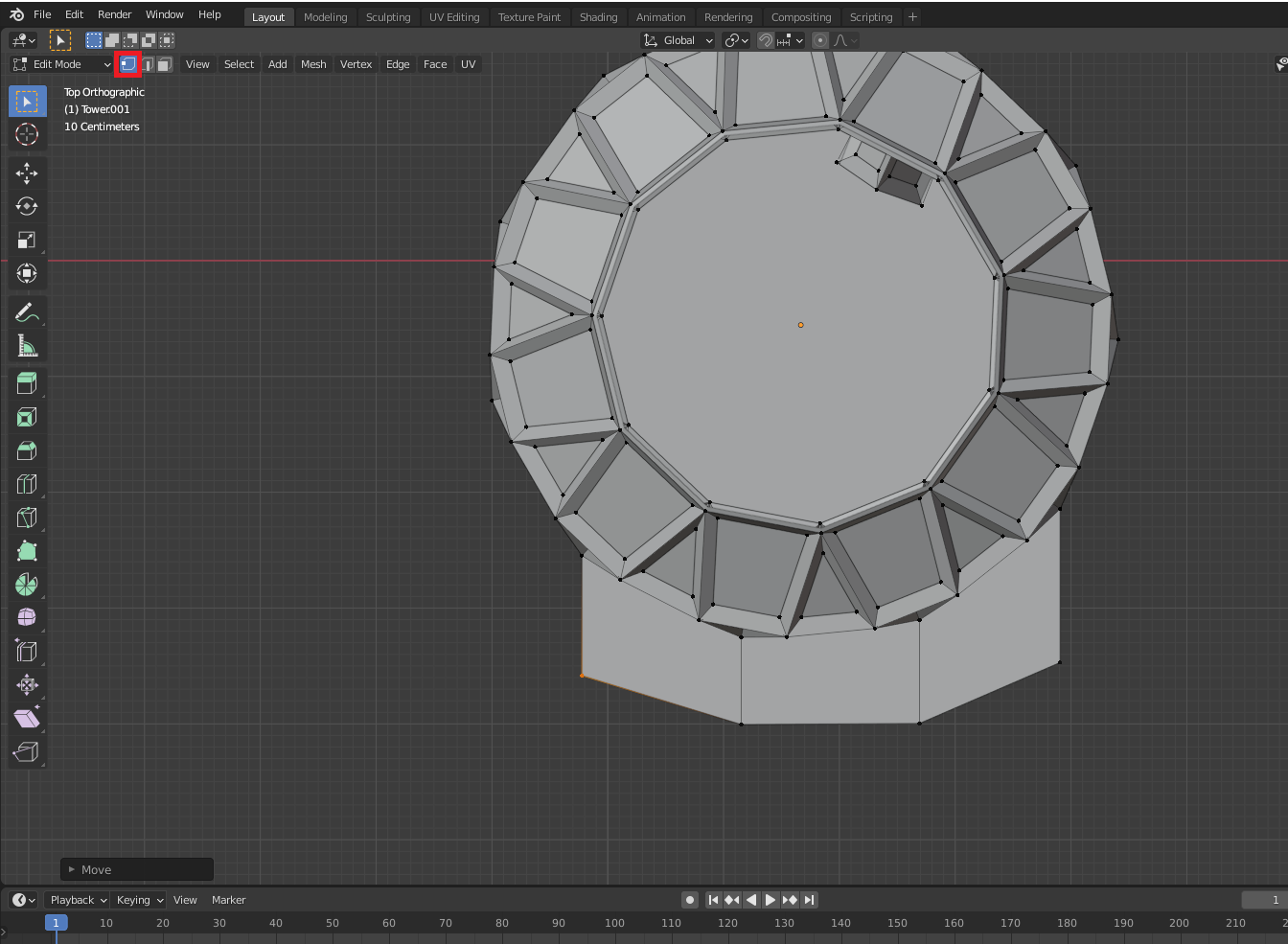Viewport: 1288px width, 944px height.
Task: Switch to the UV Editing workspace tab
Action: (454, 17)
